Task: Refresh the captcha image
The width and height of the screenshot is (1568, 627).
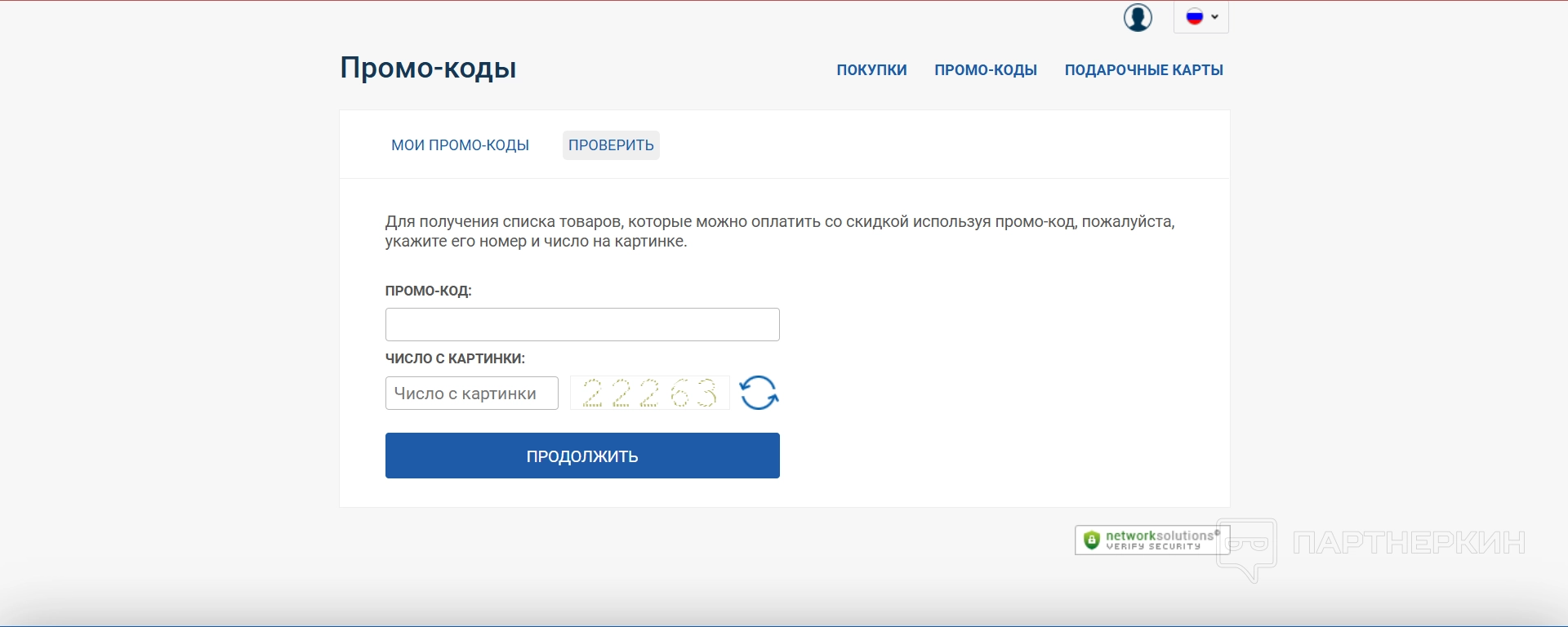Action: pyautogui.click(x=759, y=393)
